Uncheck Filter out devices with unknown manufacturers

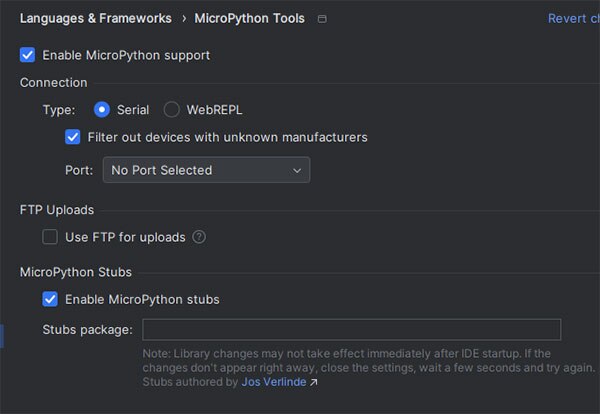(x=73, y=136)
